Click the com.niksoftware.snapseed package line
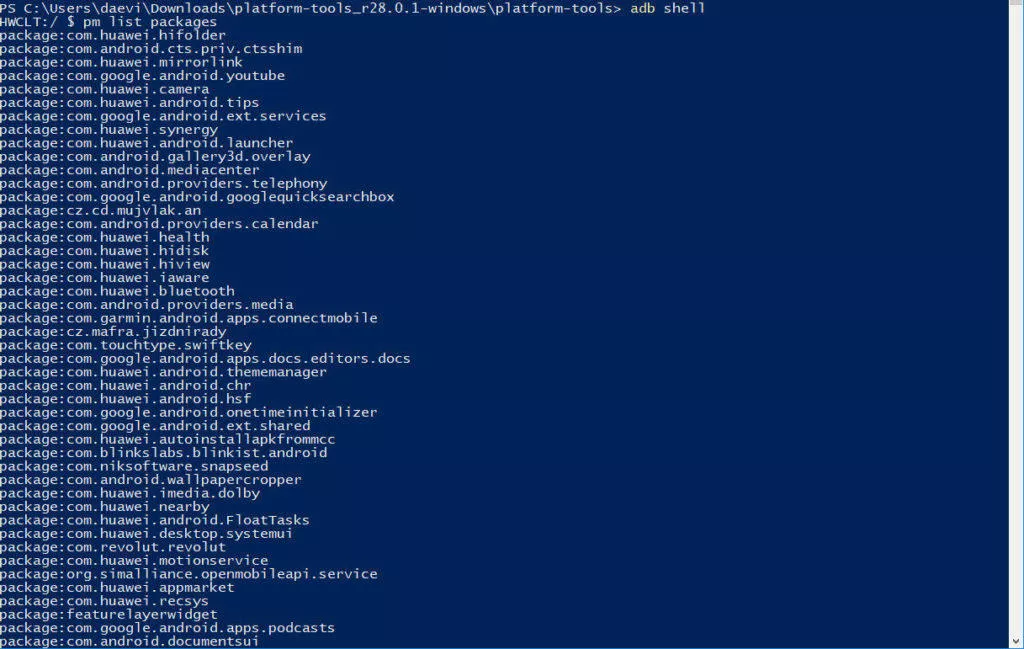 pos(134,466)
